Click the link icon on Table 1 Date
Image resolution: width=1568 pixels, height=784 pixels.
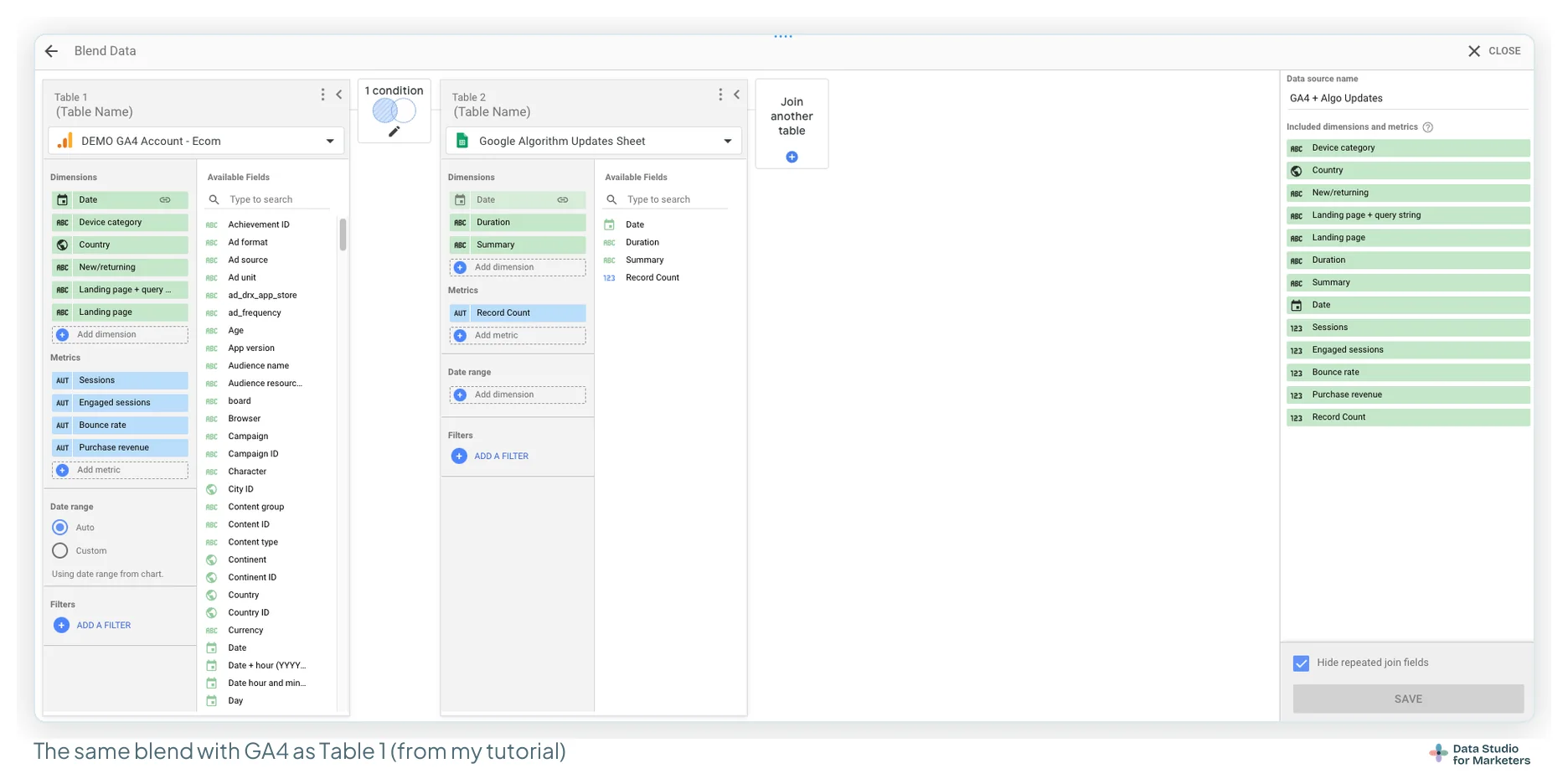click(165, 200)
